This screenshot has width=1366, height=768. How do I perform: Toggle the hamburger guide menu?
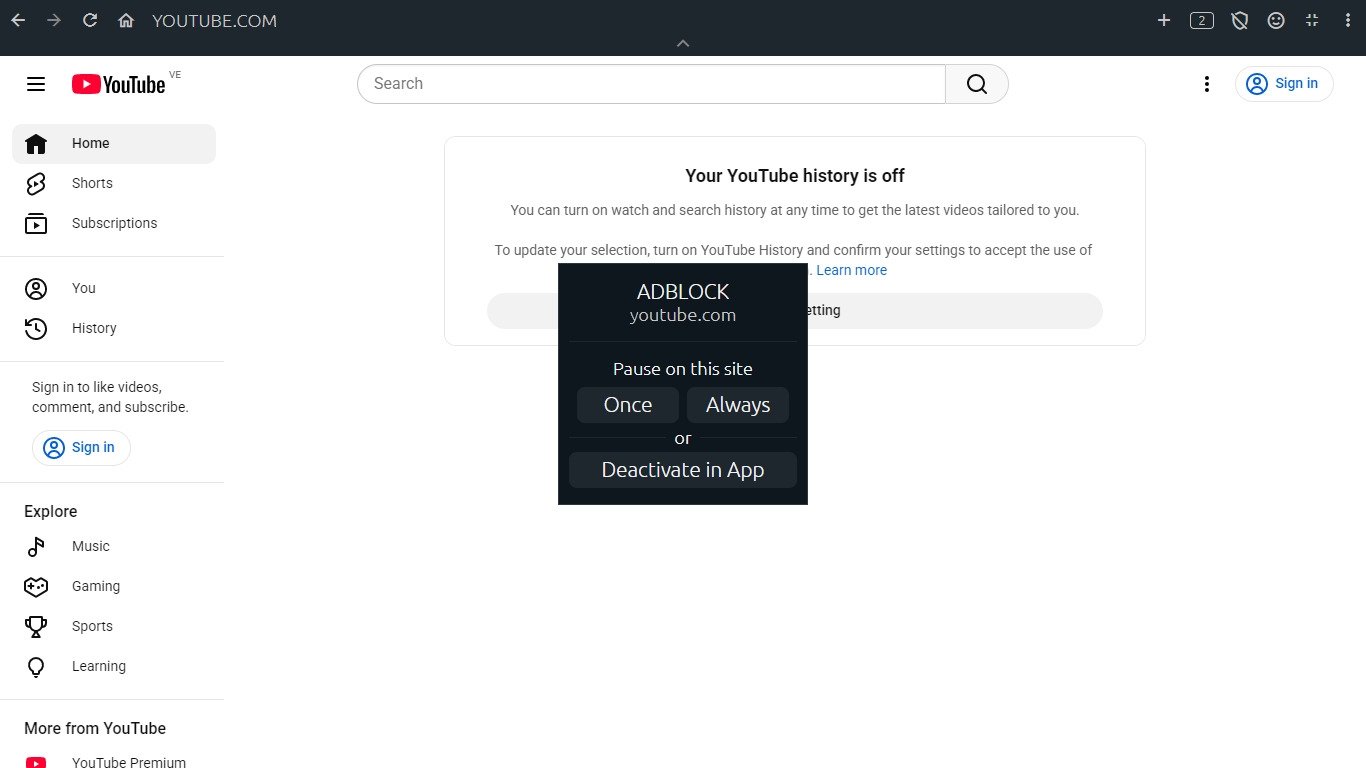(x=36, y=84)
